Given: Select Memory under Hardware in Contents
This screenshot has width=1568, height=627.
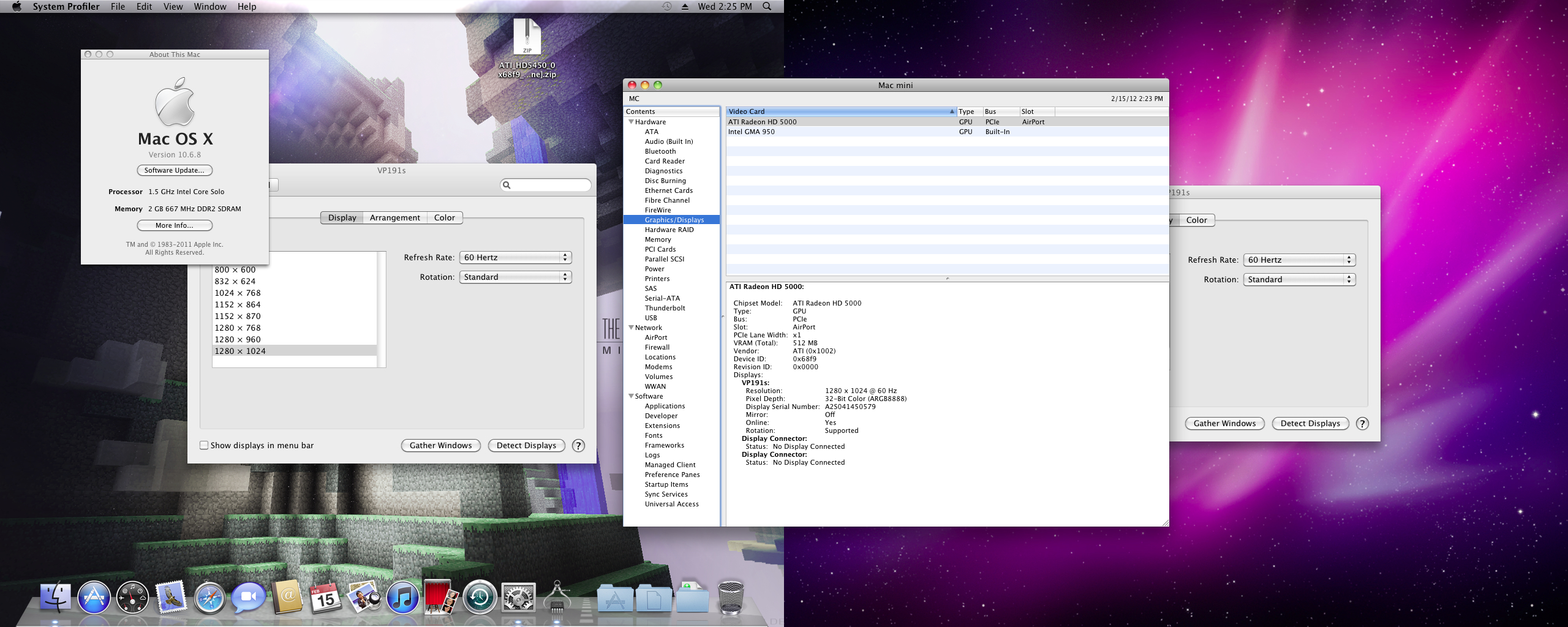Looking at the screenshot, I should (658, 239).
